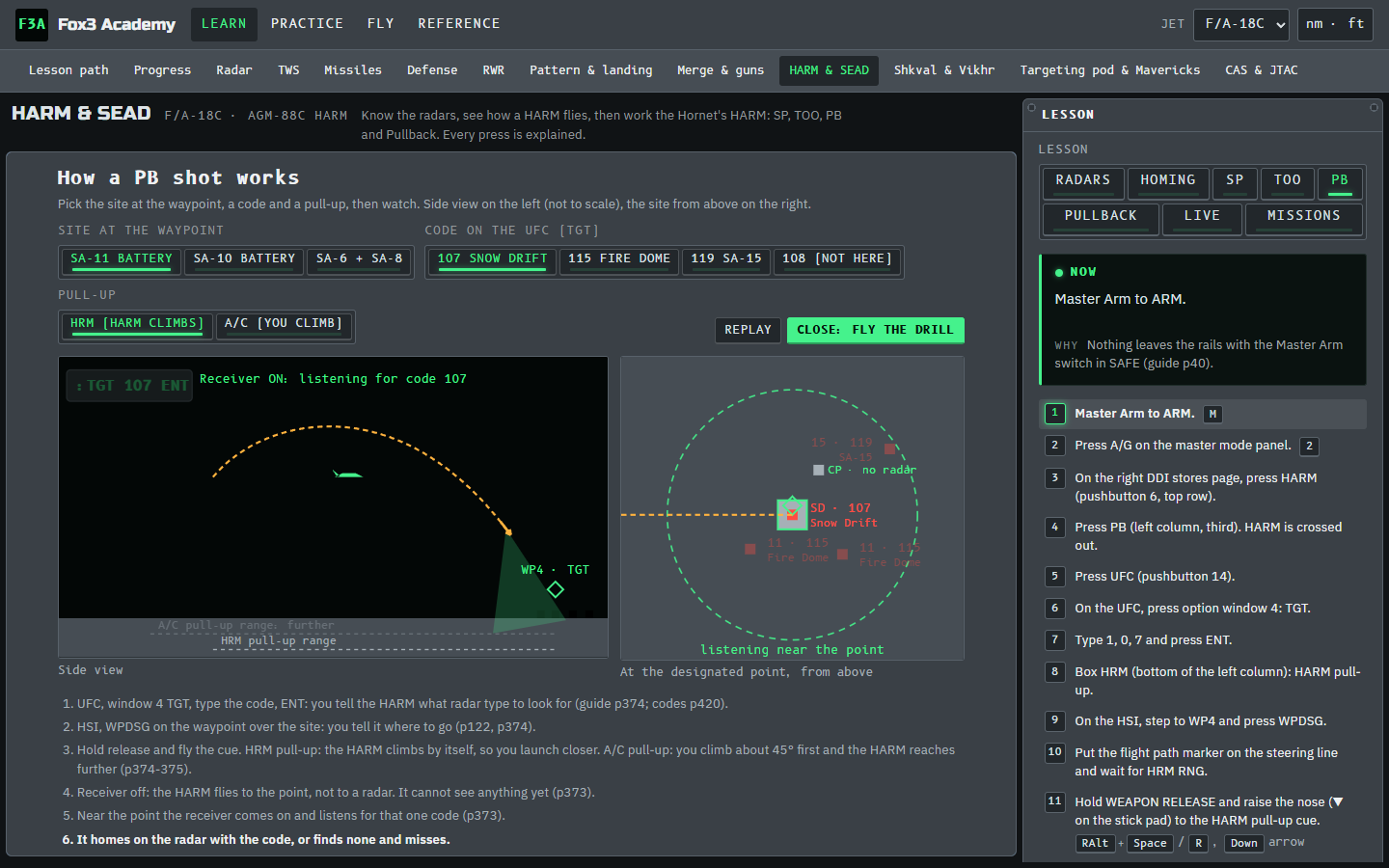
Task: Open the MISSIONS lesson tab
Action: pos(1304,218)
